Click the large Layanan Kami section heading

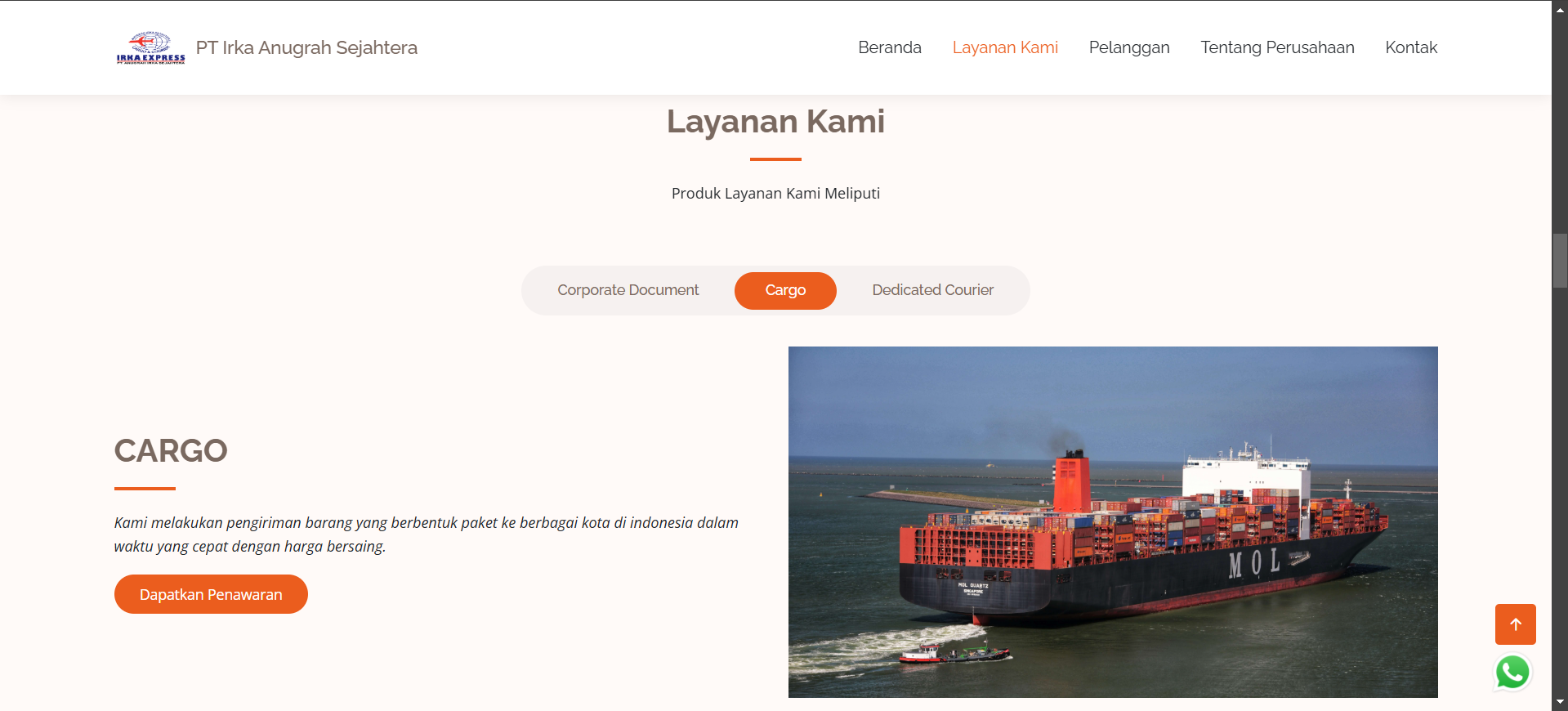point(775,121)
